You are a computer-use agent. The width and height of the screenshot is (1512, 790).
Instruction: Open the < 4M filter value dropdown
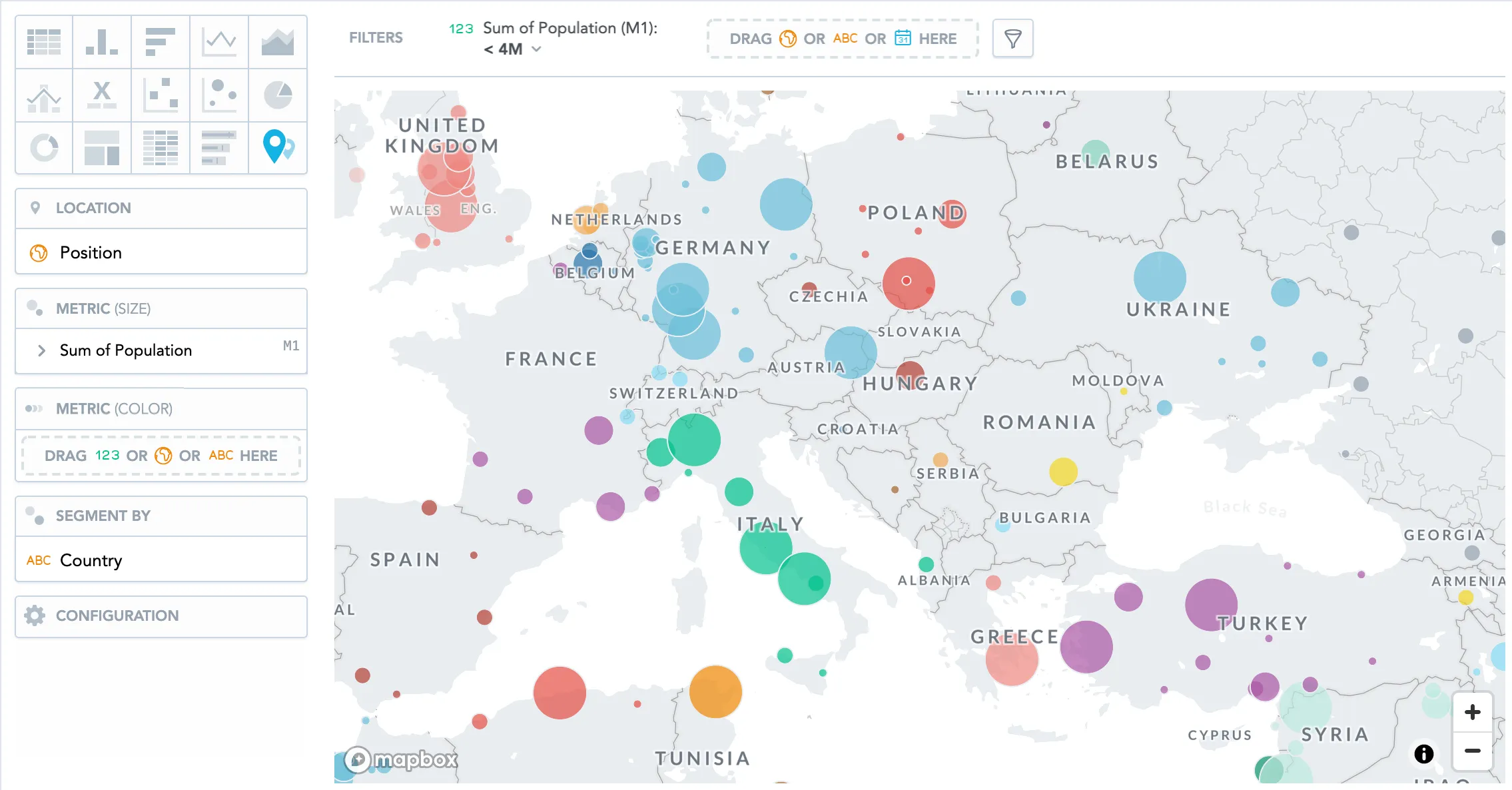(513, 49)
